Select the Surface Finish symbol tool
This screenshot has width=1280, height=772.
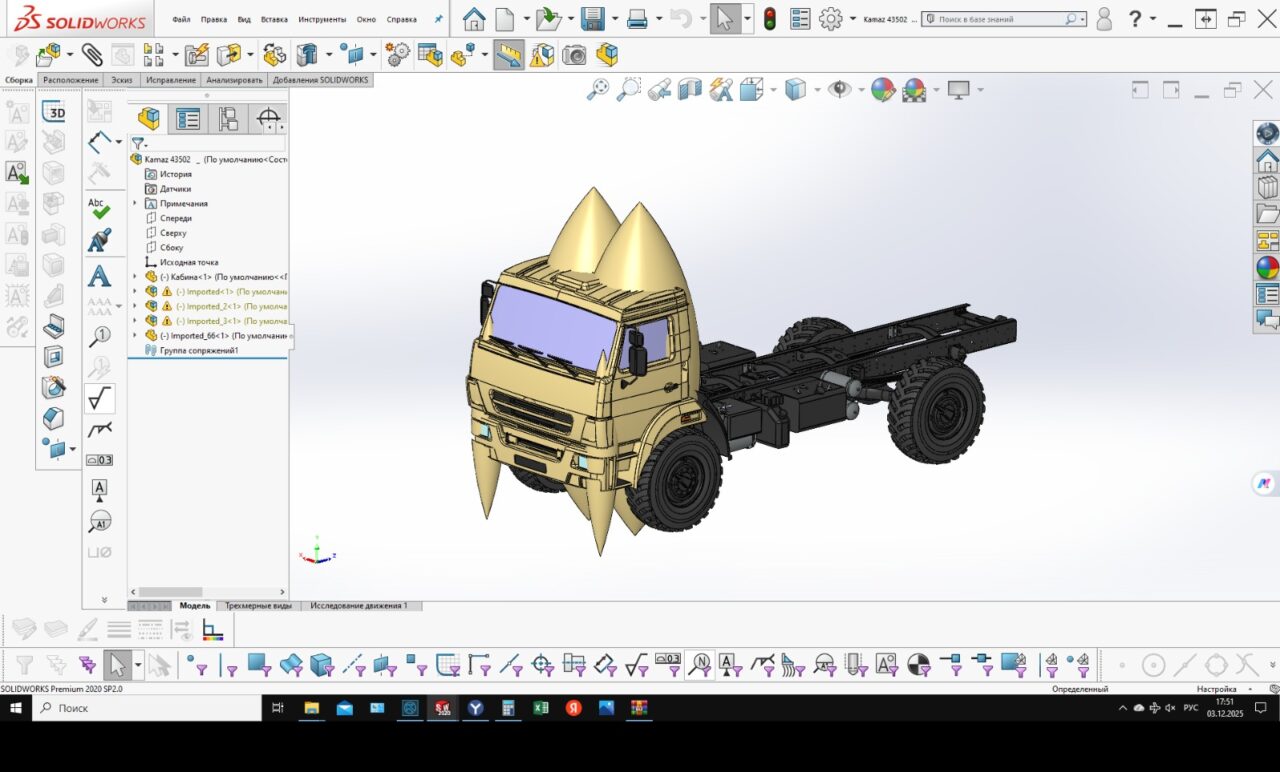click(99, 399)
